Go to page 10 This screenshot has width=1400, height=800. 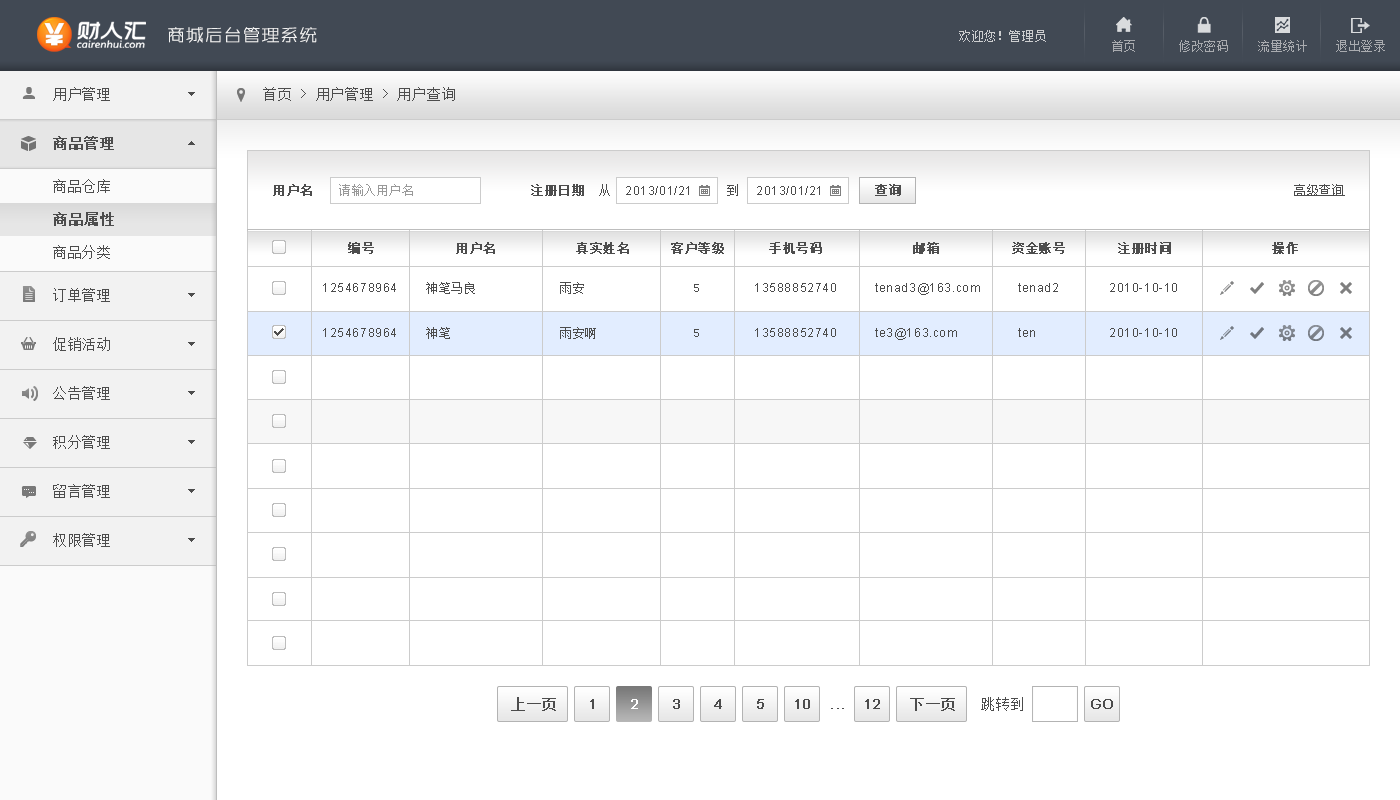coord(802,704)
